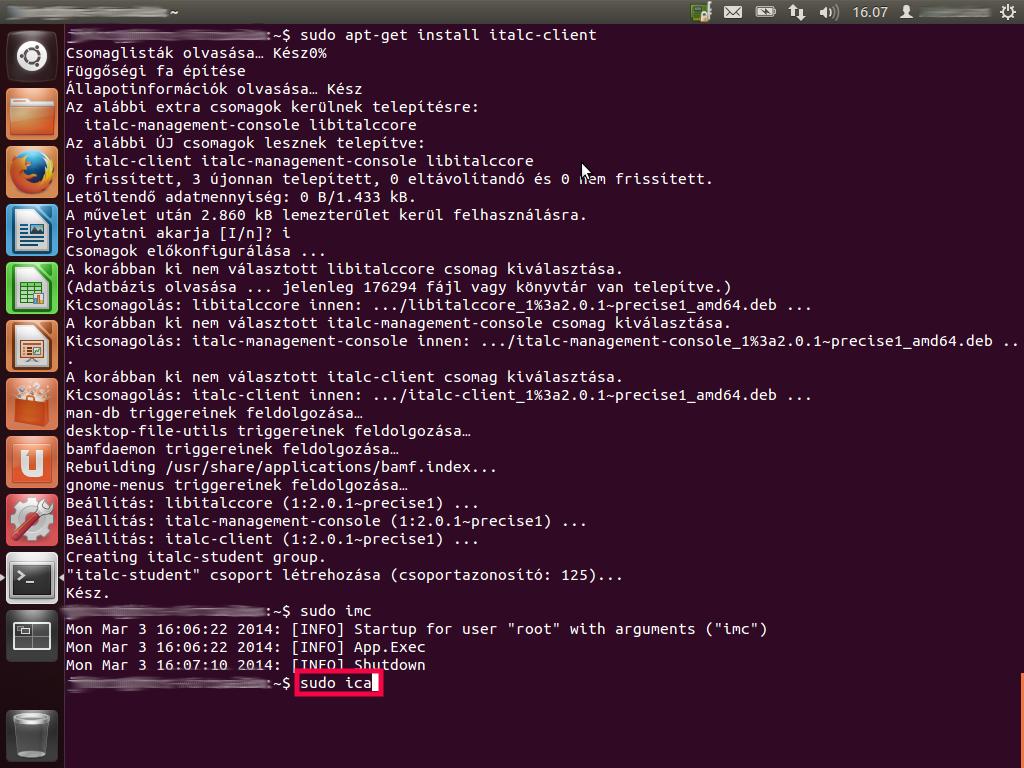The width and height of the screenshot is (1024, 768).
Task: Open Ubuntu One launcher icon
Action: point(31,462)
